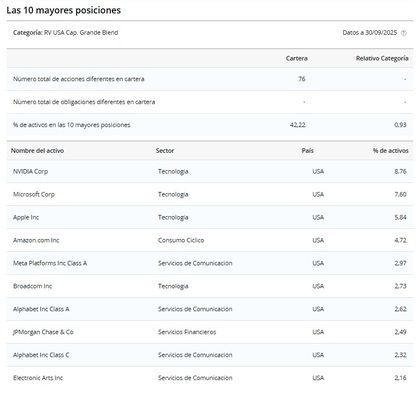Screen dimensions: 420x398
Task: Click the '% de activos' column header
Action: (x=391, y=151)
